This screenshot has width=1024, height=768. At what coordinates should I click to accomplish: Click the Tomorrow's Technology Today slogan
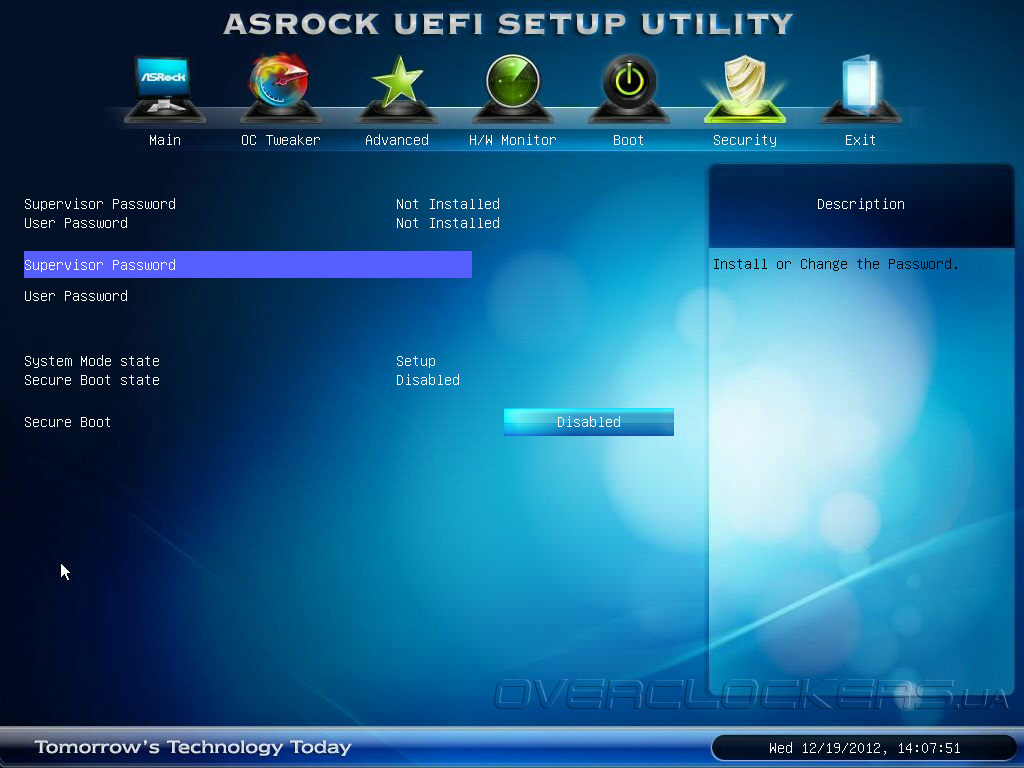point(193,746)
